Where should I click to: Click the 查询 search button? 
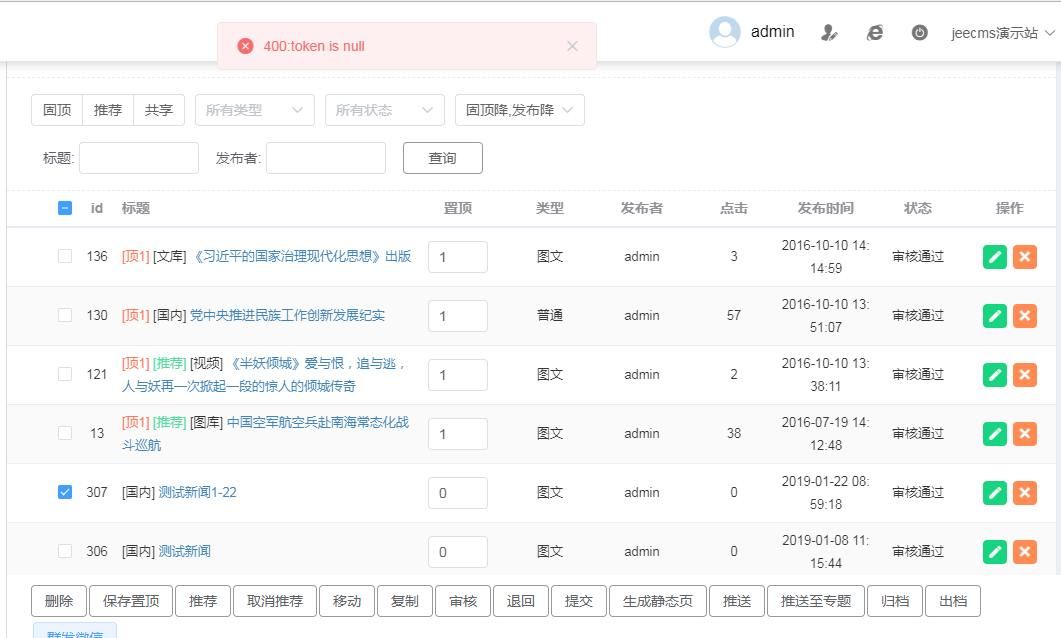(x=442, y=158)
